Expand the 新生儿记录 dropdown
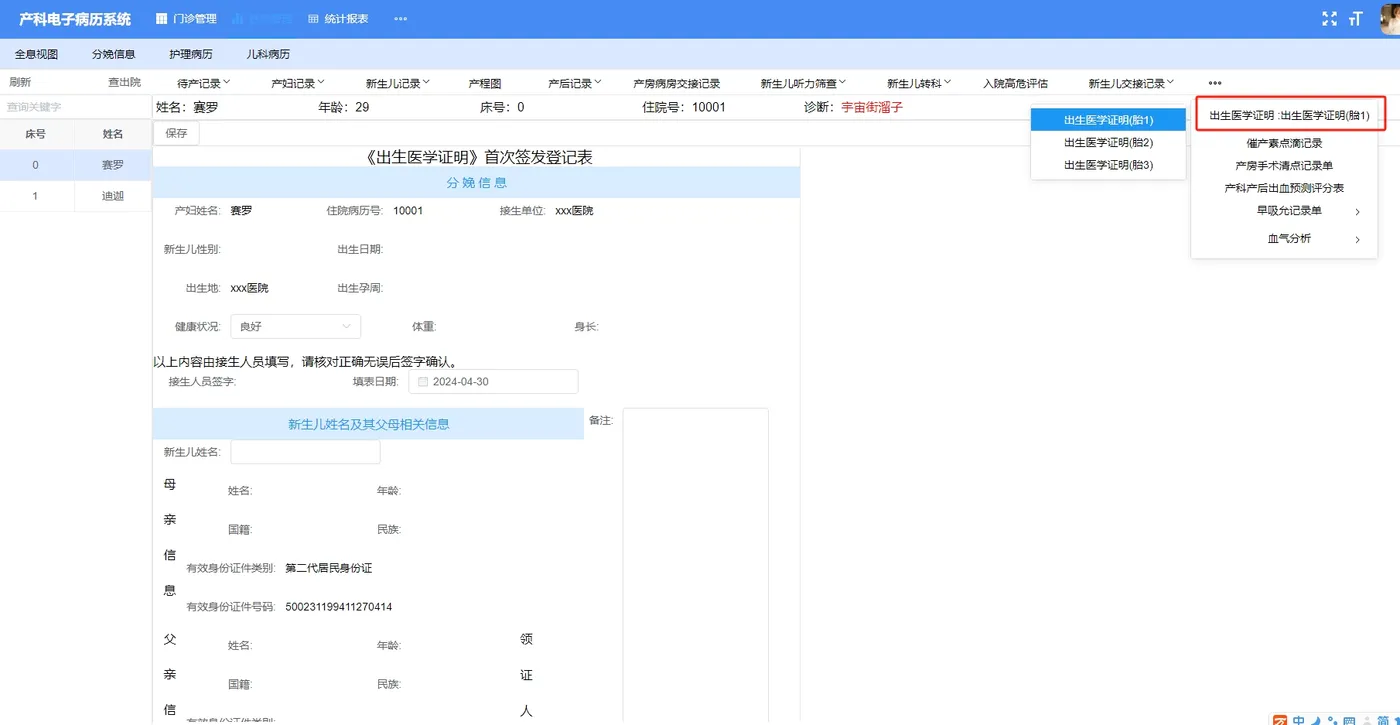The height and width of the screenshot is (725, 1400). click(397, 83)
